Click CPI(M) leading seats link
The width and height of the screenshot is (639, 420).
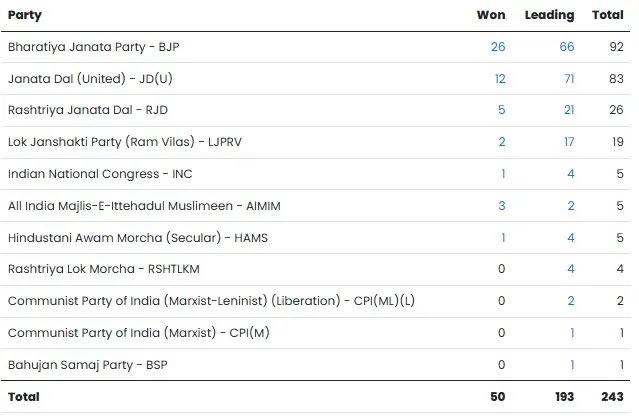point(571,333)
